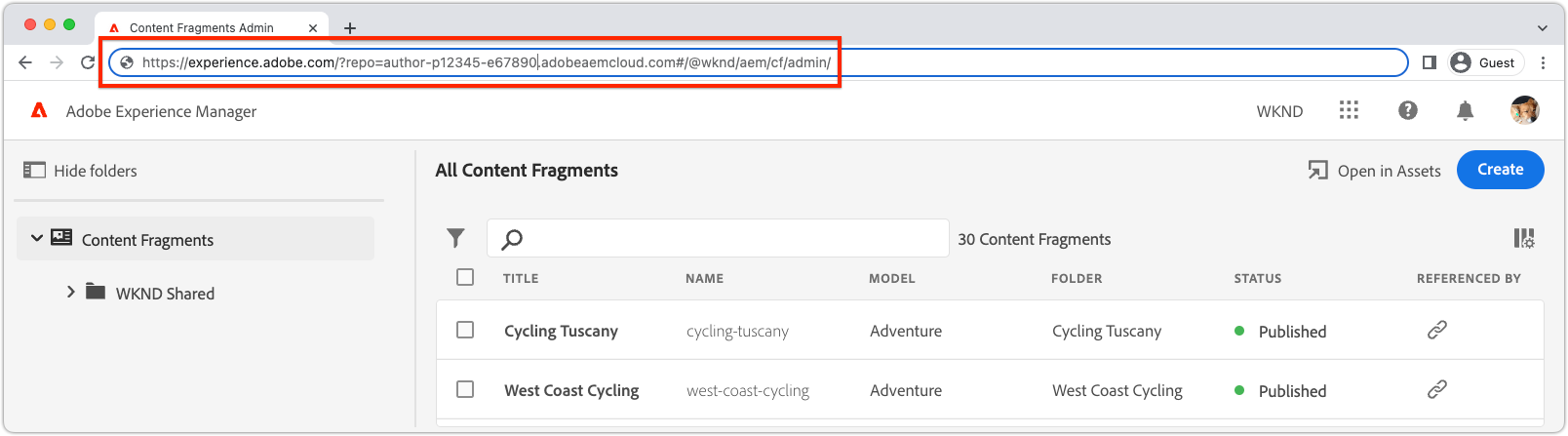The height and width of the screenshot is (436, 1568).
Task: Open a new browser tab
Action: coord(350,27)
